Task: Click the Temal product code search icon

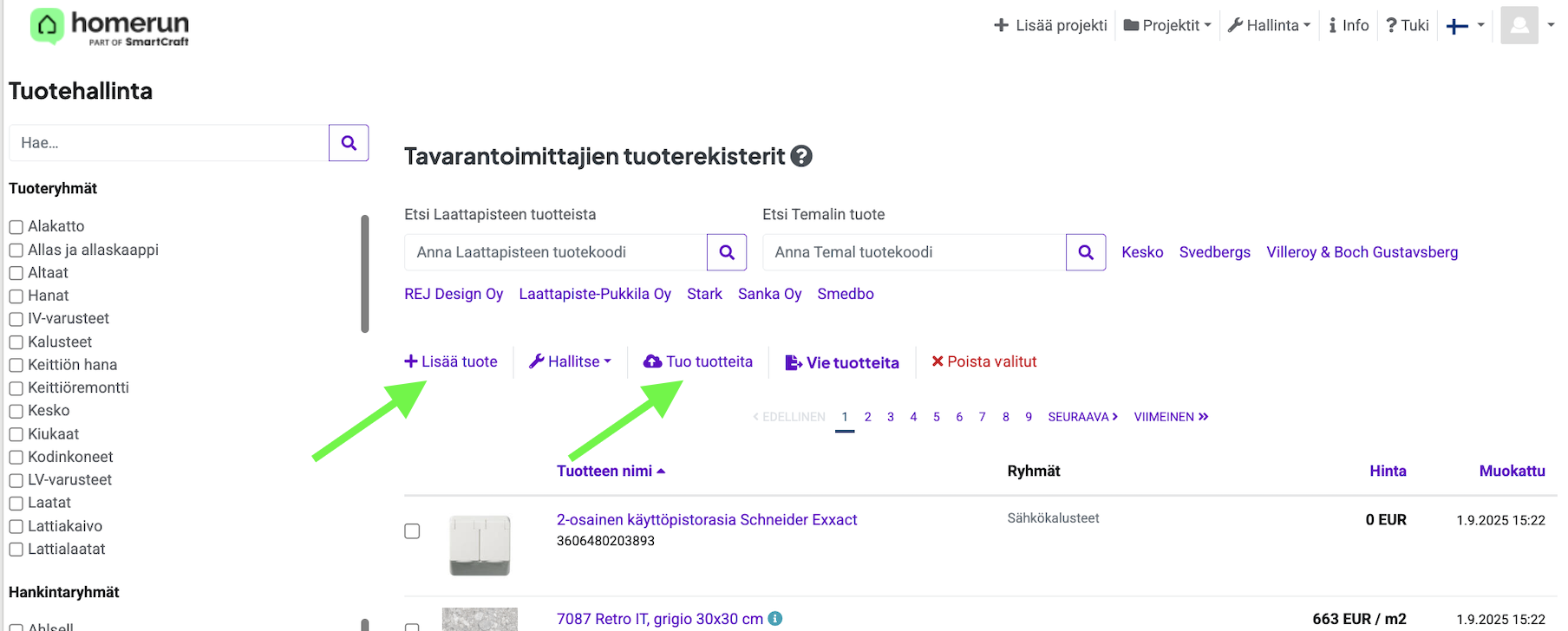Action: [x=1086, y=252]
